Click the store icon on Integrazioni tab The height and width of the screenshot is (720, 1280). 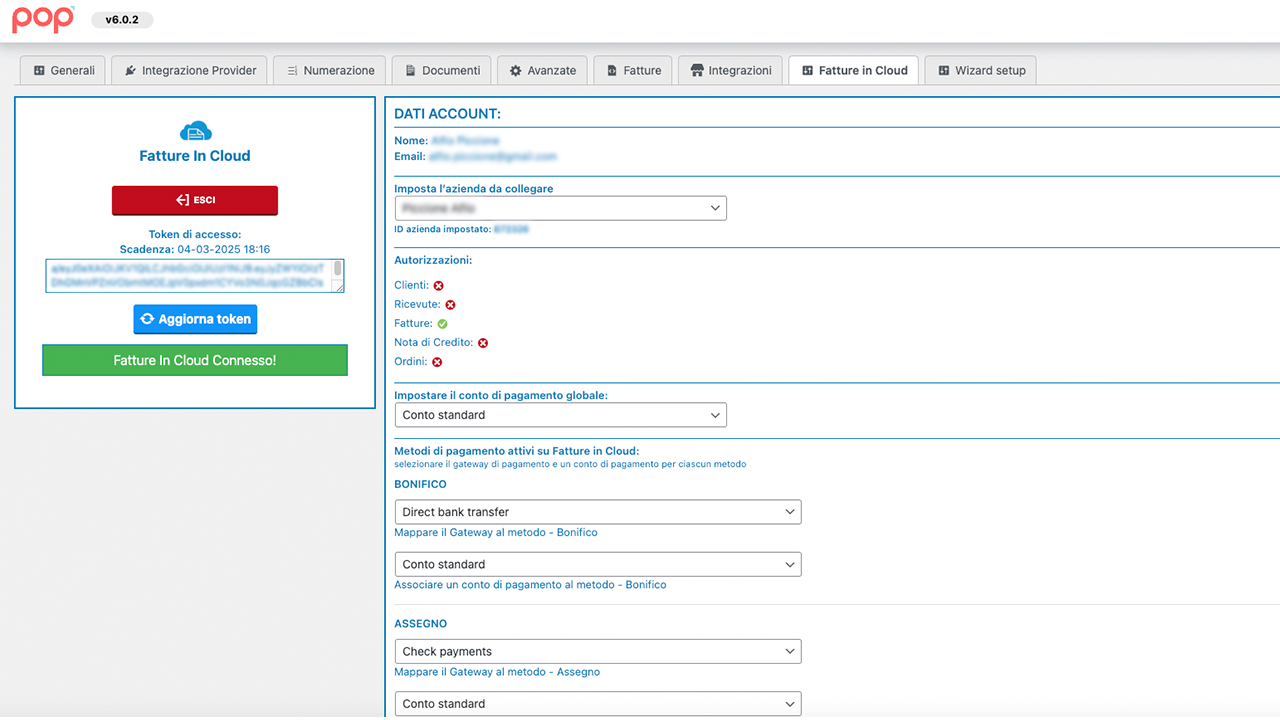point(697,71)
